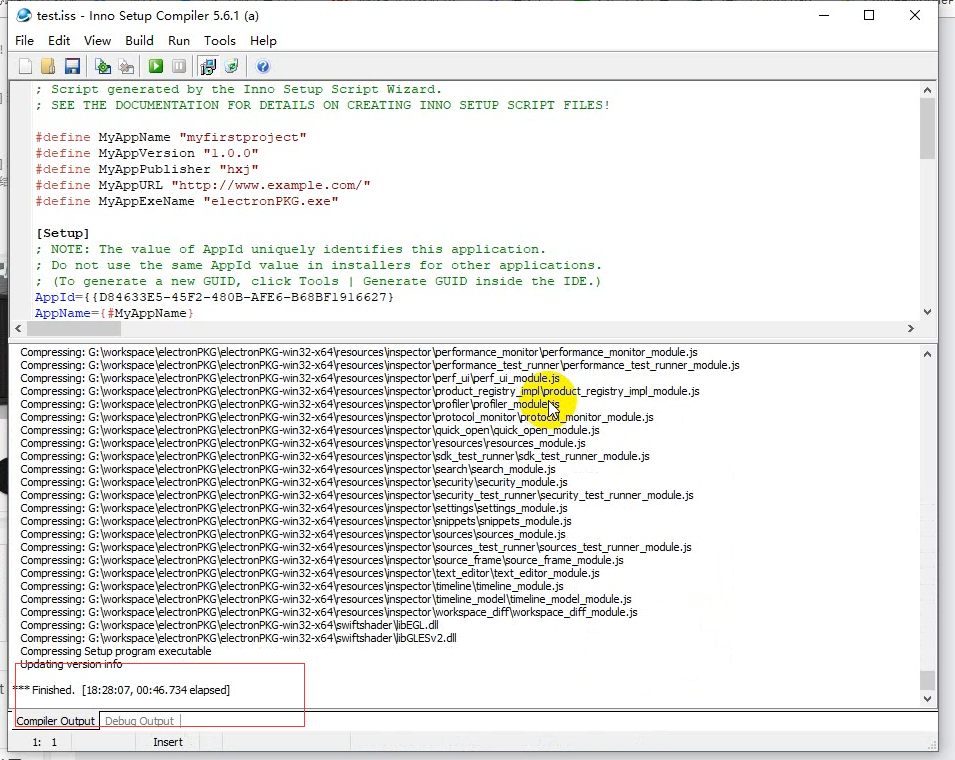Screen dimensions: 955x760
Task: Click the 'Script generated by' comment line
Action: pyautogui.click(x=239, y=89)
